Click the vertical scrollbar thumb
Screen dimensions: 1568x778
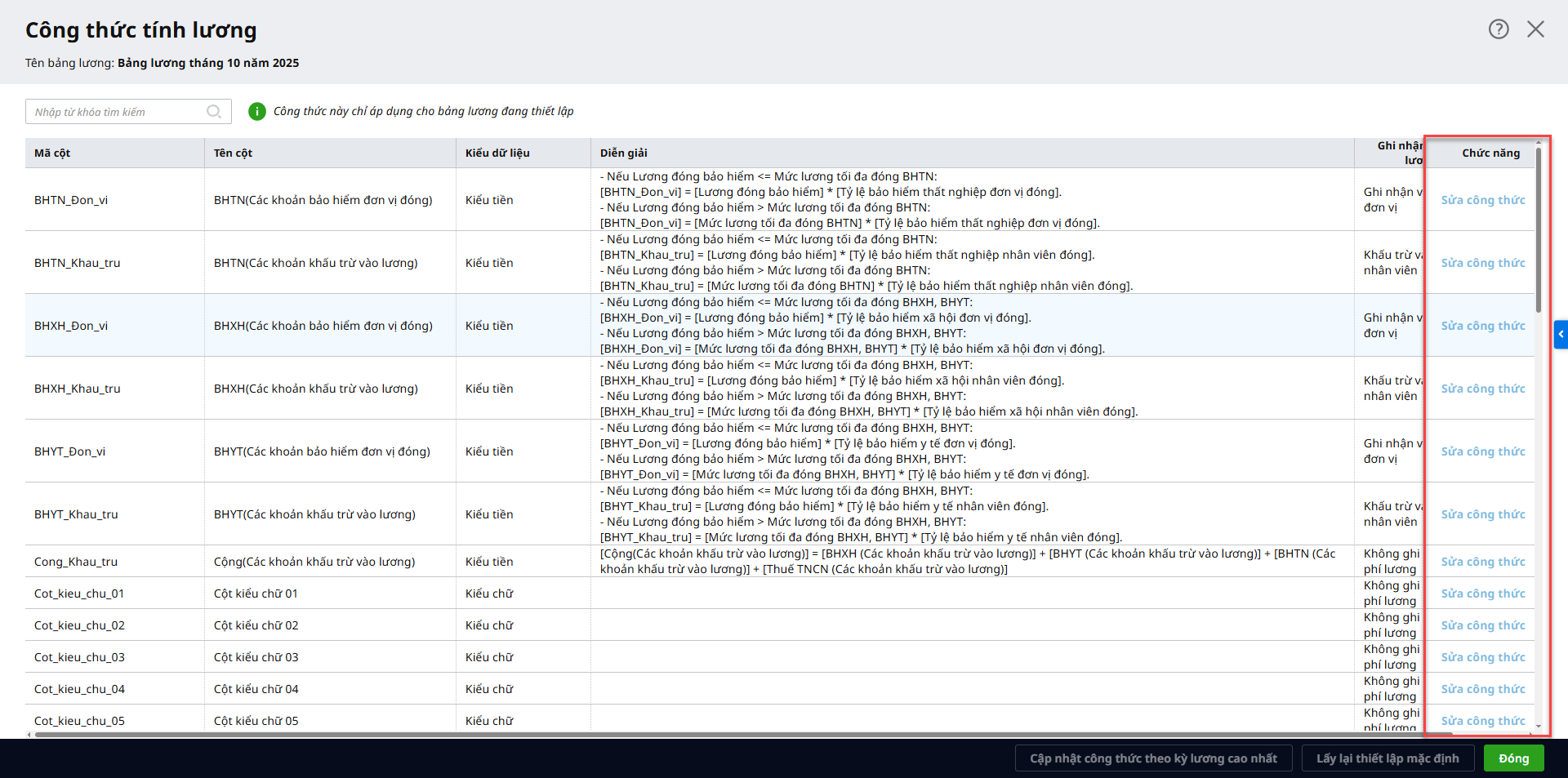(1539, 229)
